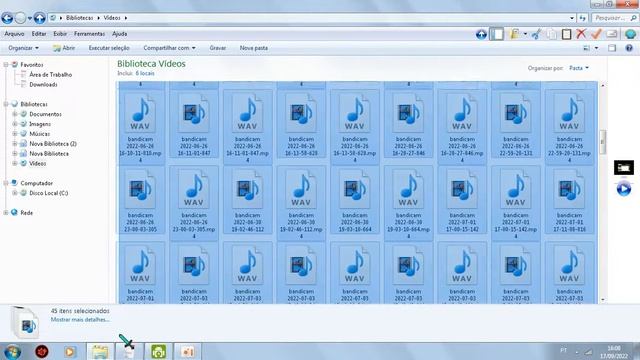Click the blue up-arrow globe toolbar icon

click(481, 34)
